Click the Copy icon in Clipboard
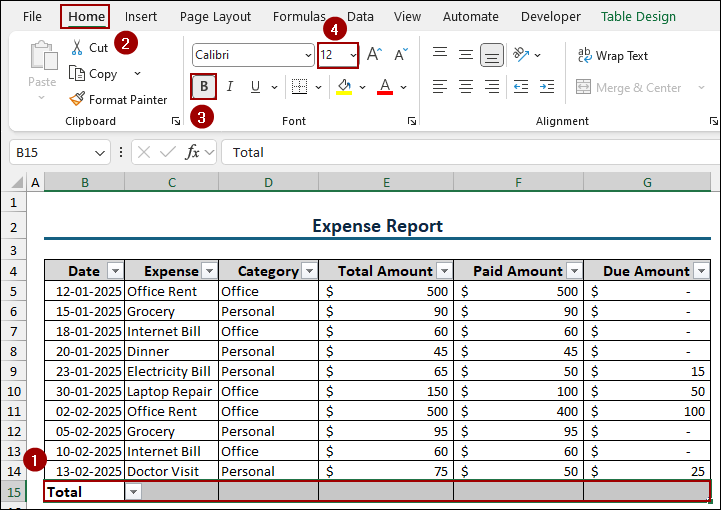 coord(77,74)
